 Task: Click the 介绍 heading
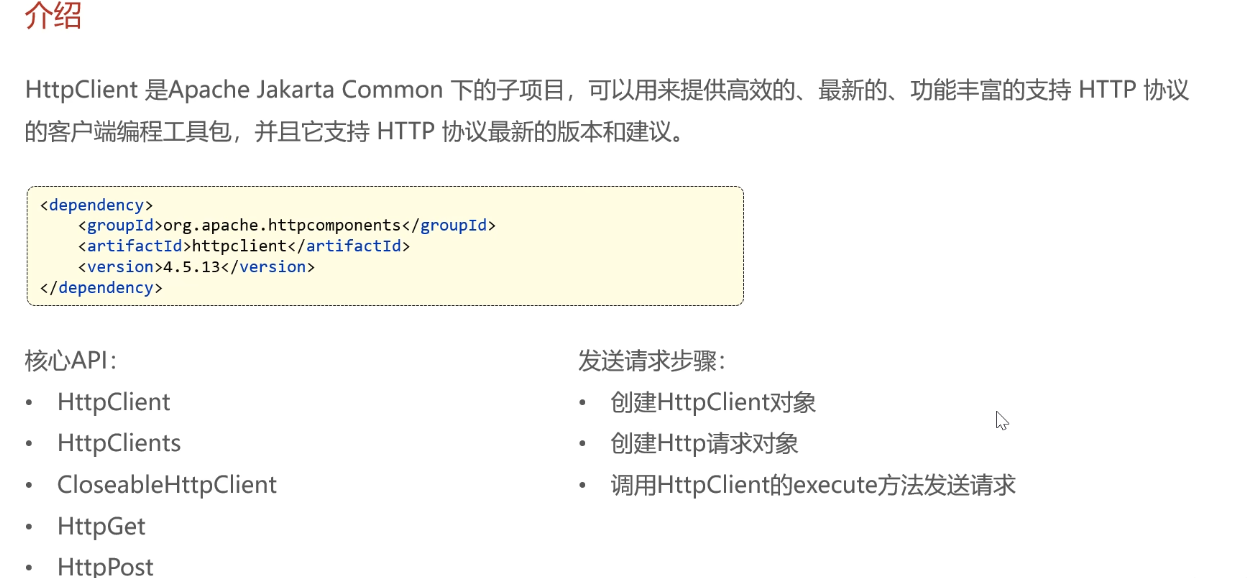[x=54, y=16]
